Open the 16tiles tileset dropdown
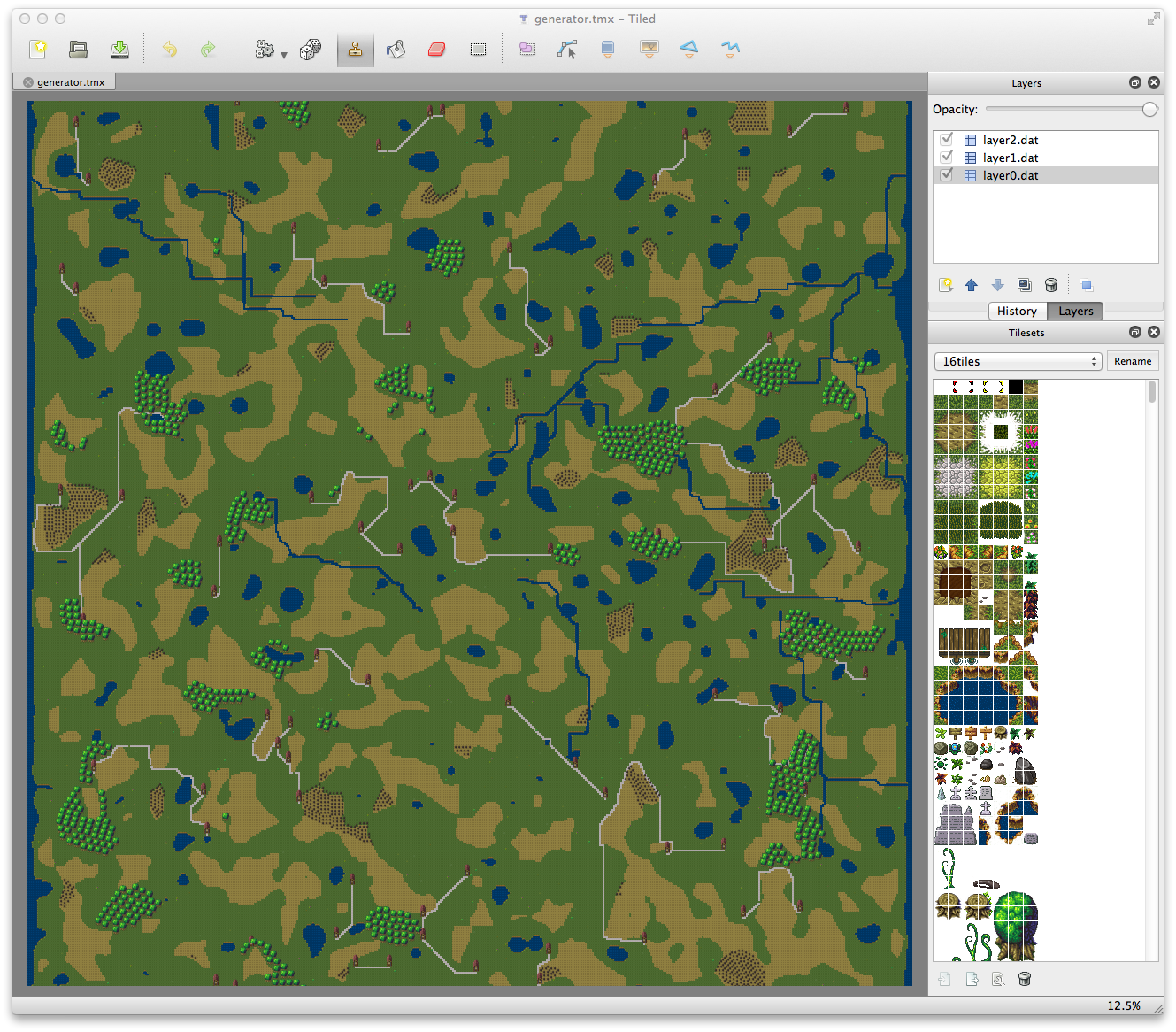1176x1032 pixels. [x=1018, y=361]
